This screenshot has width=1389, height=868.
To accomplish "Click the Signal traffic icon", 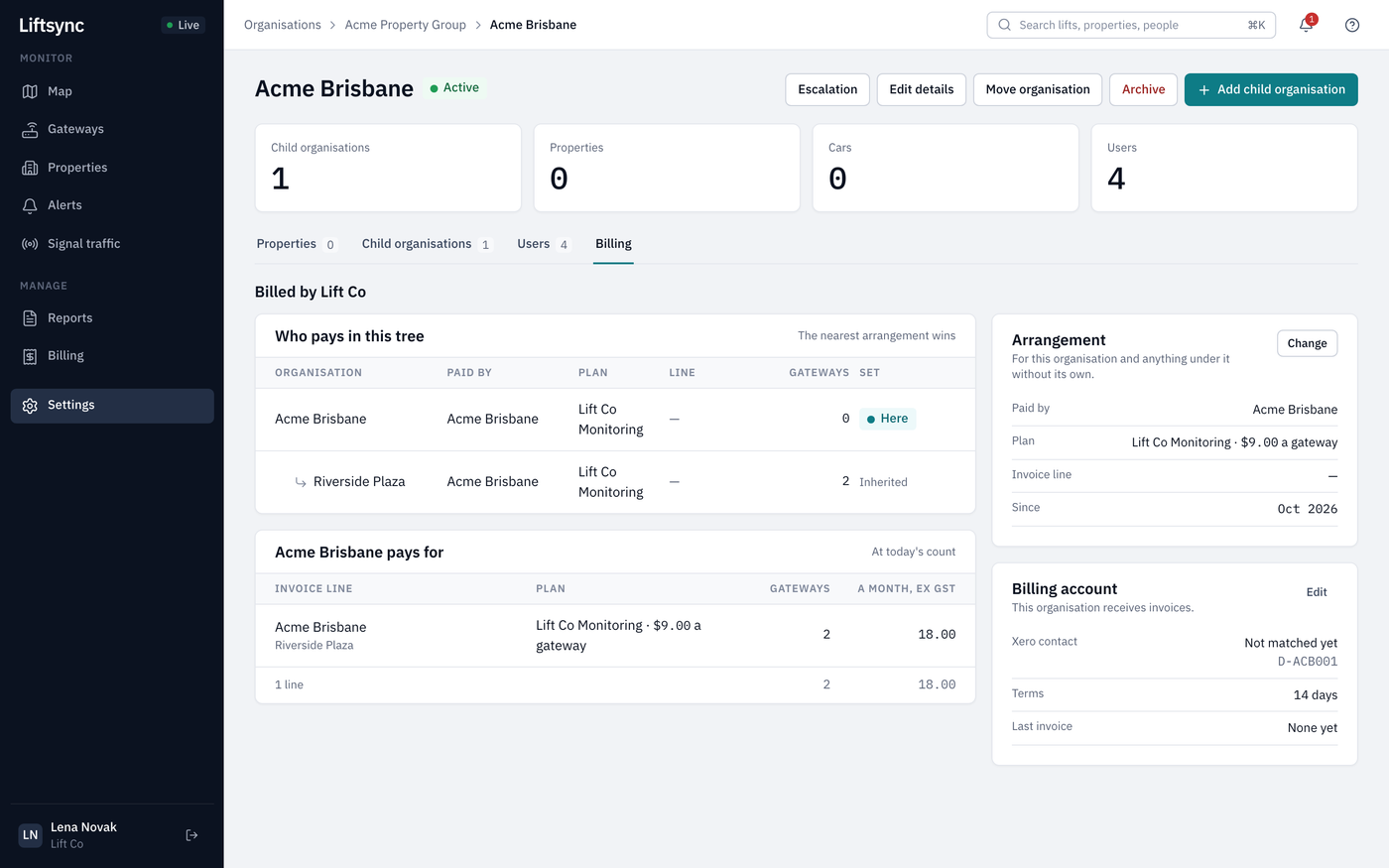I will [30, 244].
